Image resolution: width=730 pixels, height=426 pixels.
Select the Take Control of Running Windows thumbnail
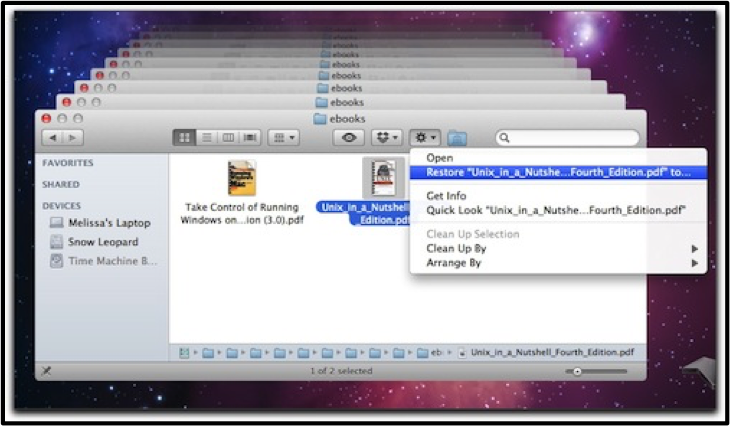(x=242, y=178)
